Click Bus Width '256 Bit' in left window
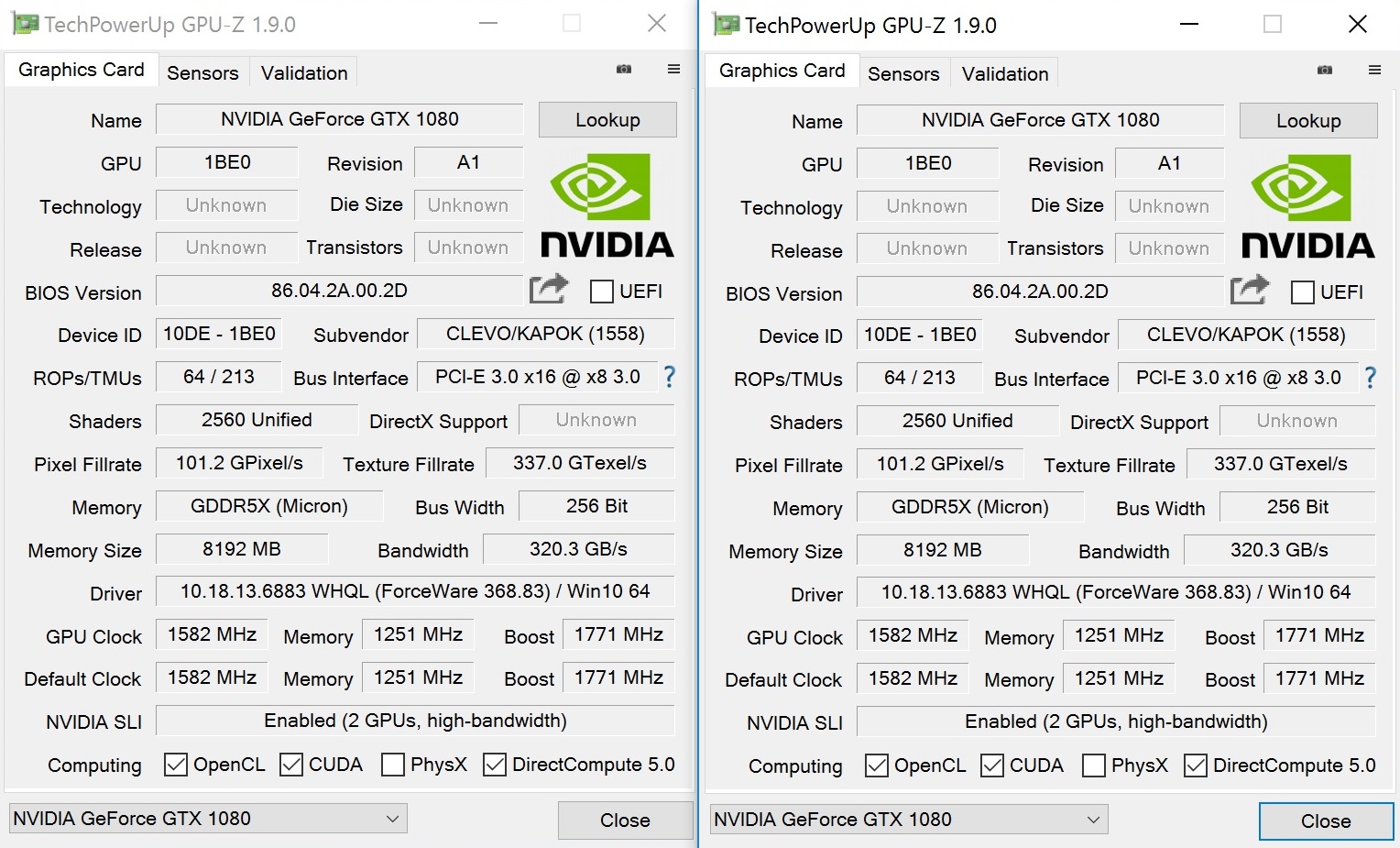Image resolution: width=1400 pixels, height=848 pixels. (x=596, y=506)
